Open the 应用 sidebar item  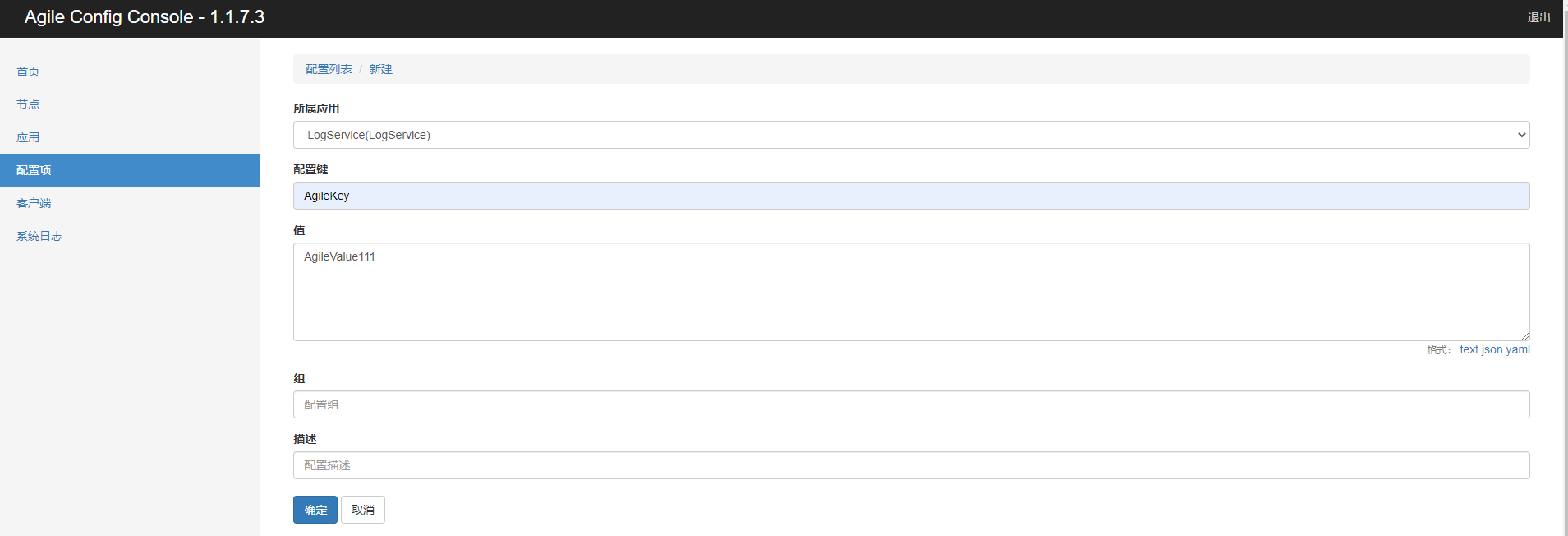(x=28, y=137)
